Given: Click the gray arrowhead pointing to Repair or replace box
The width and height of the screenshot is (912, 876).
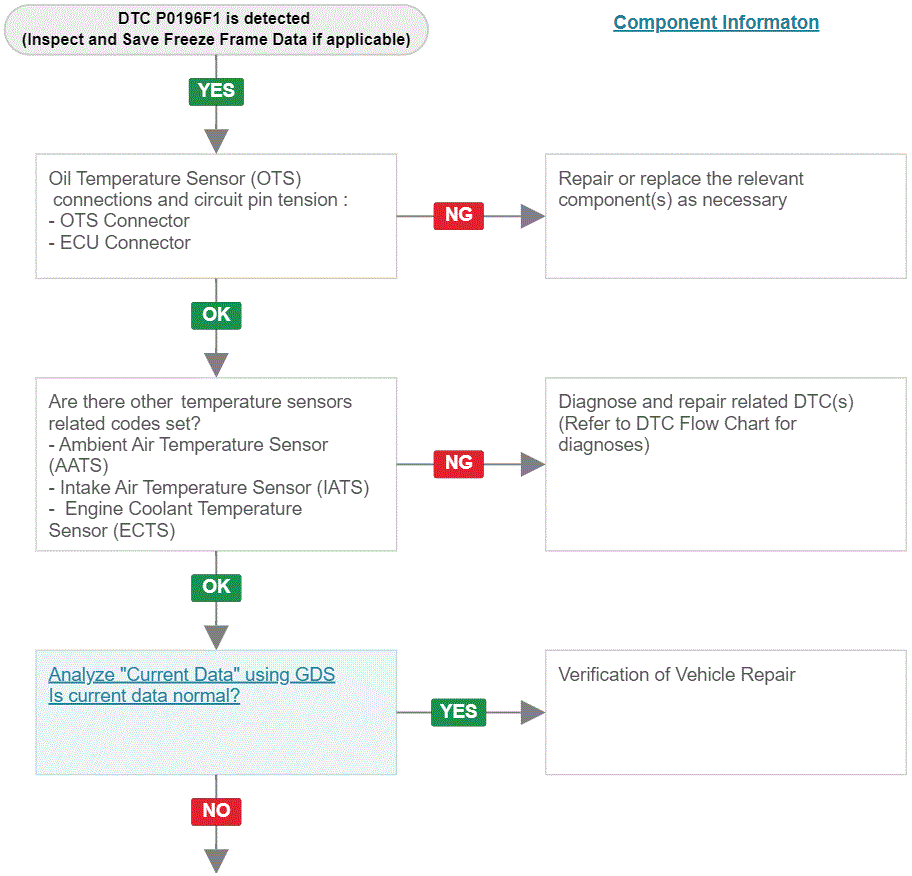Looking at the screenshot, I should 532,216.
